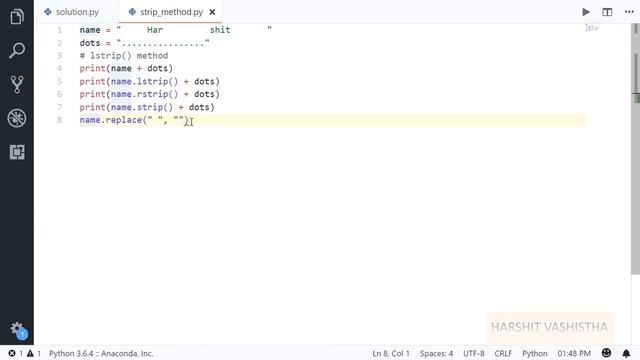Open feedback smiley in status bar
The width and height of the screenshot is (640, 360).
pos(606,353)
